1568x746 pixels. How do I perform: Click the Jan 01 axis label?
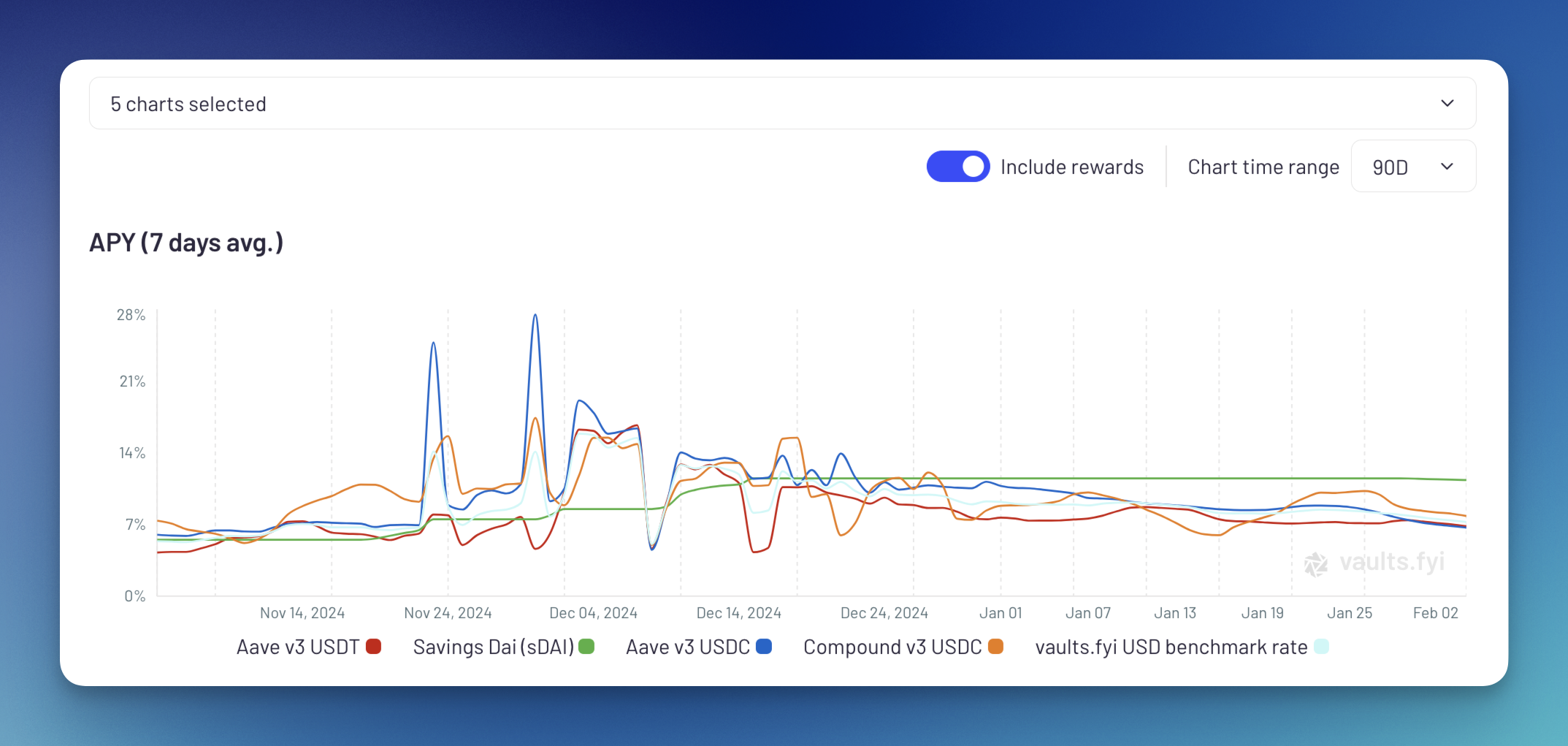[1001, 613]
